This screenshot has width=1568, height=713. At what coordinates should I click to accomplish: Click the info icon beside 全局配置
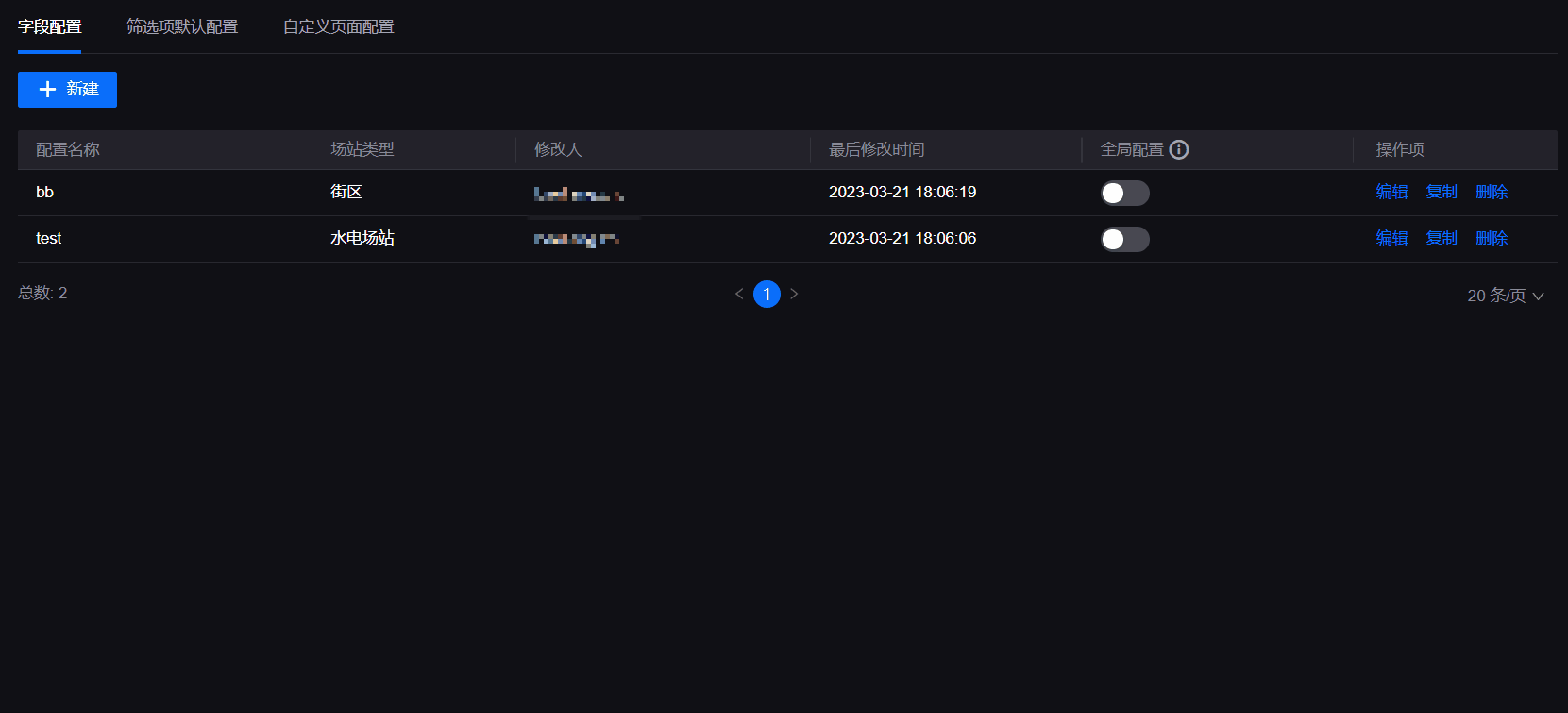(1179, 149)
